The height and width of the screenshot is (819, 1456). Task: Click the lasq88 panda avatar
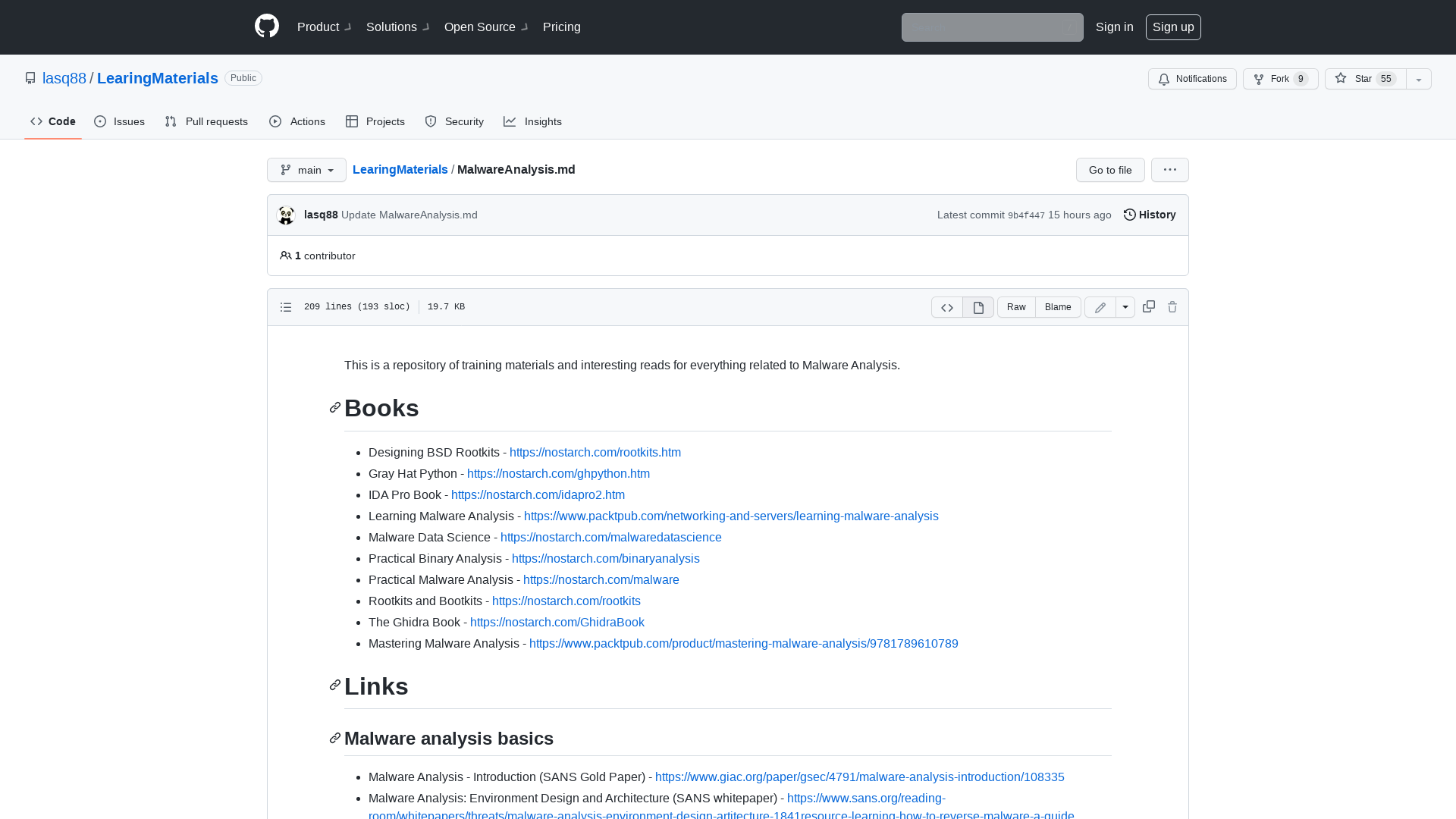(x=286, y=215)
